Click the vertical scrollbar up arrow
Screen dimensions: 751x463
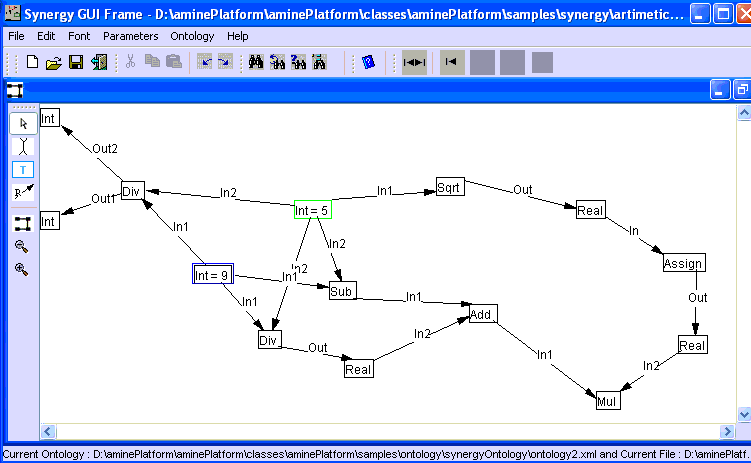(744, 113)
